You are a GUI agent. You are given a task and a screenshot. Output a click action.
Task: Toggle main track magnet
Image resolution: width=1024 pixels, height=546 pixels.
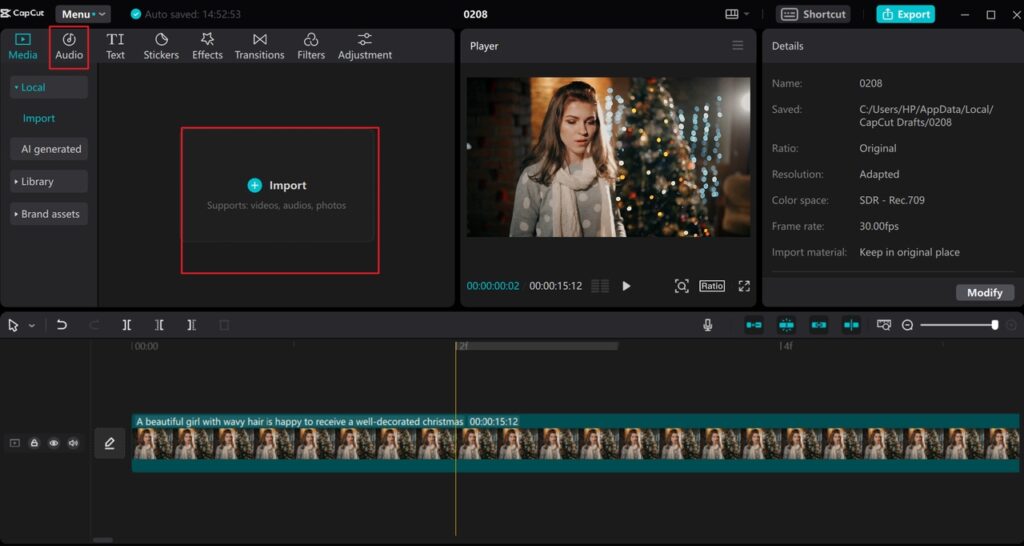pyautogui.click(x=754, y=325)
